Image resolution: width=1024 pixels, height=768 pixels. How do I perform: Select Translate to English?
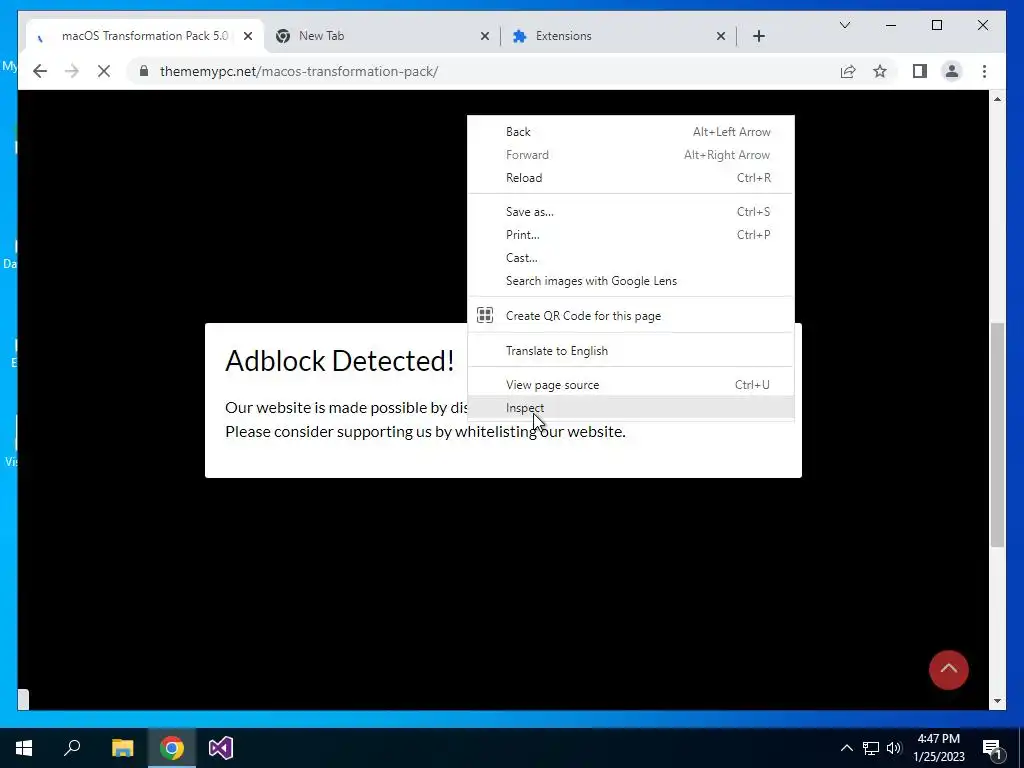631,351
